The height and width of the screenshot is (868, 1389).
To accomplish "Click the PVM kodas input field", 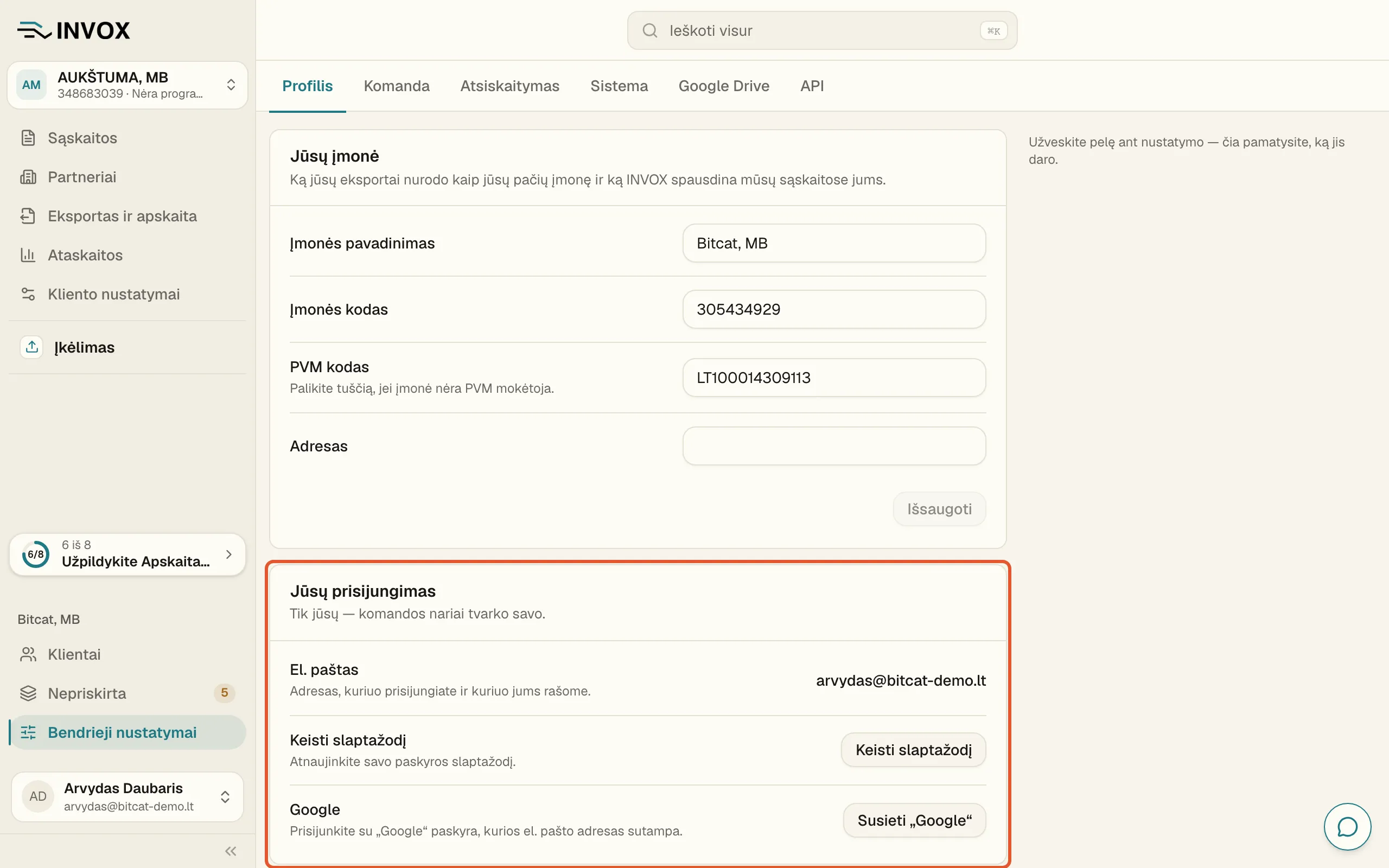I will [834, 378].
